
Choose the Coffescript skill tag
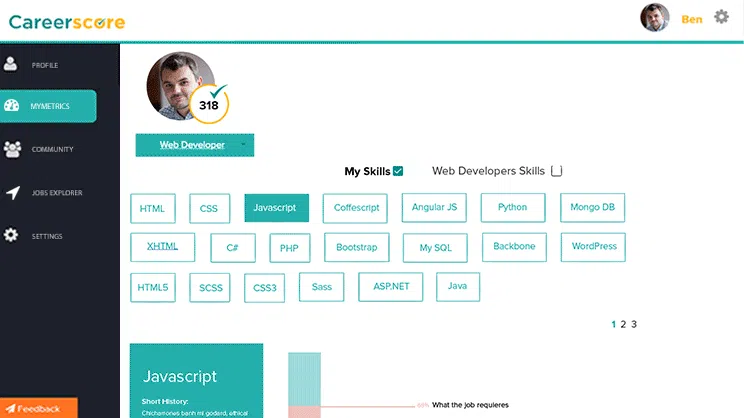[355, 208]
